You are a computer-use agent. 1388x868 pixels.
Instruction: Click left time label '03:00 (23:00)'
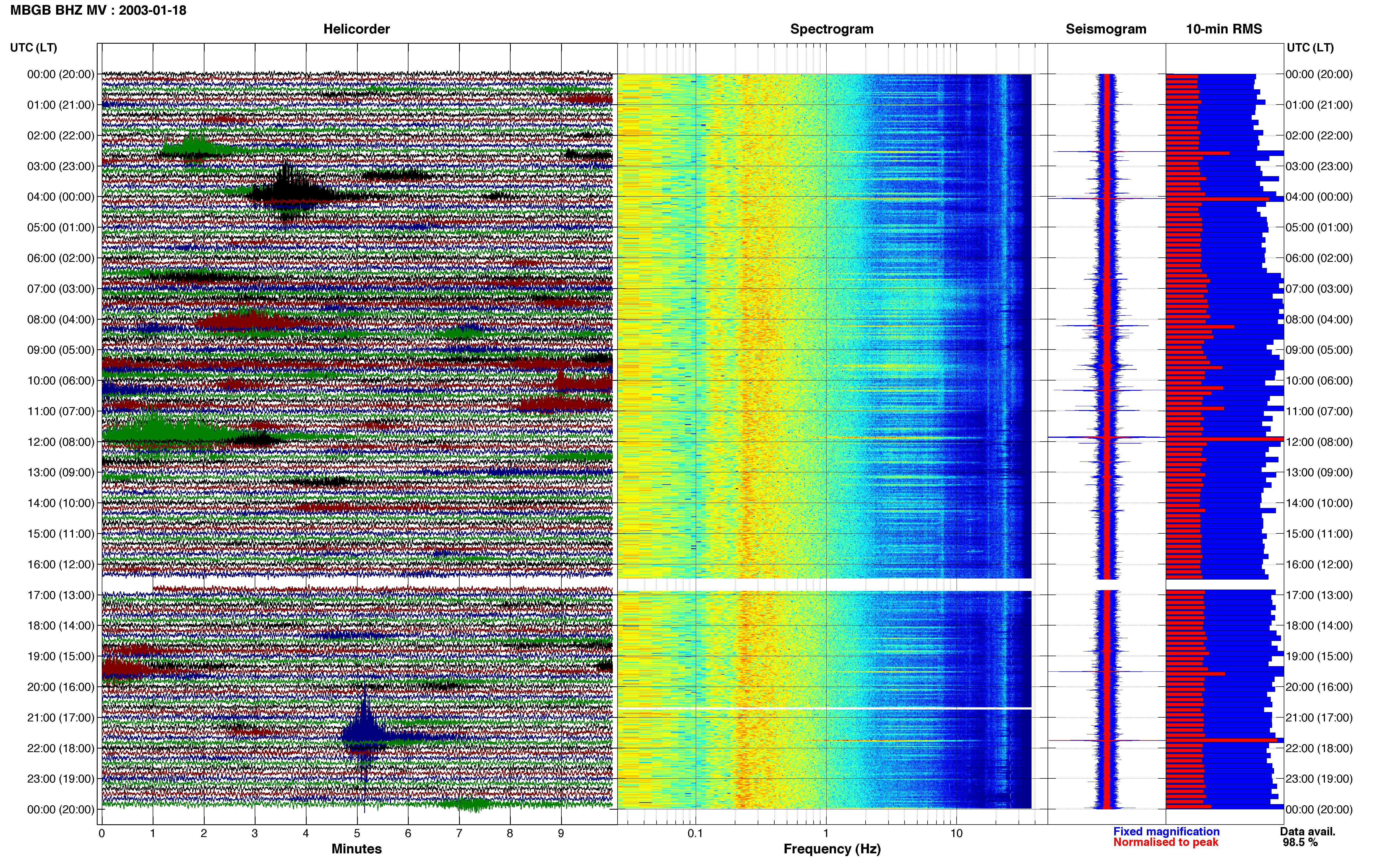pyautogui.click(x=61, y=166)
